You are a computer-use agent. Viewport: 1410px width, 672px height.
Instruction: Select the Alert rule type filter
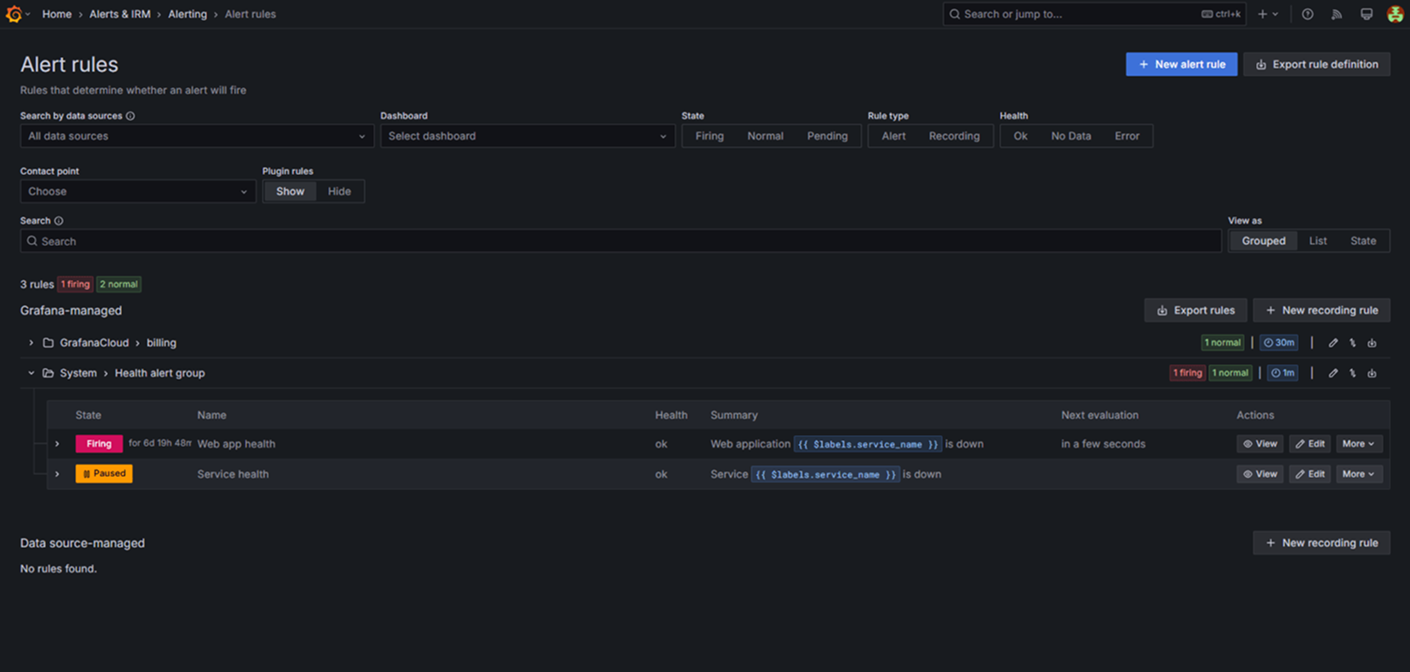[894, 136]
